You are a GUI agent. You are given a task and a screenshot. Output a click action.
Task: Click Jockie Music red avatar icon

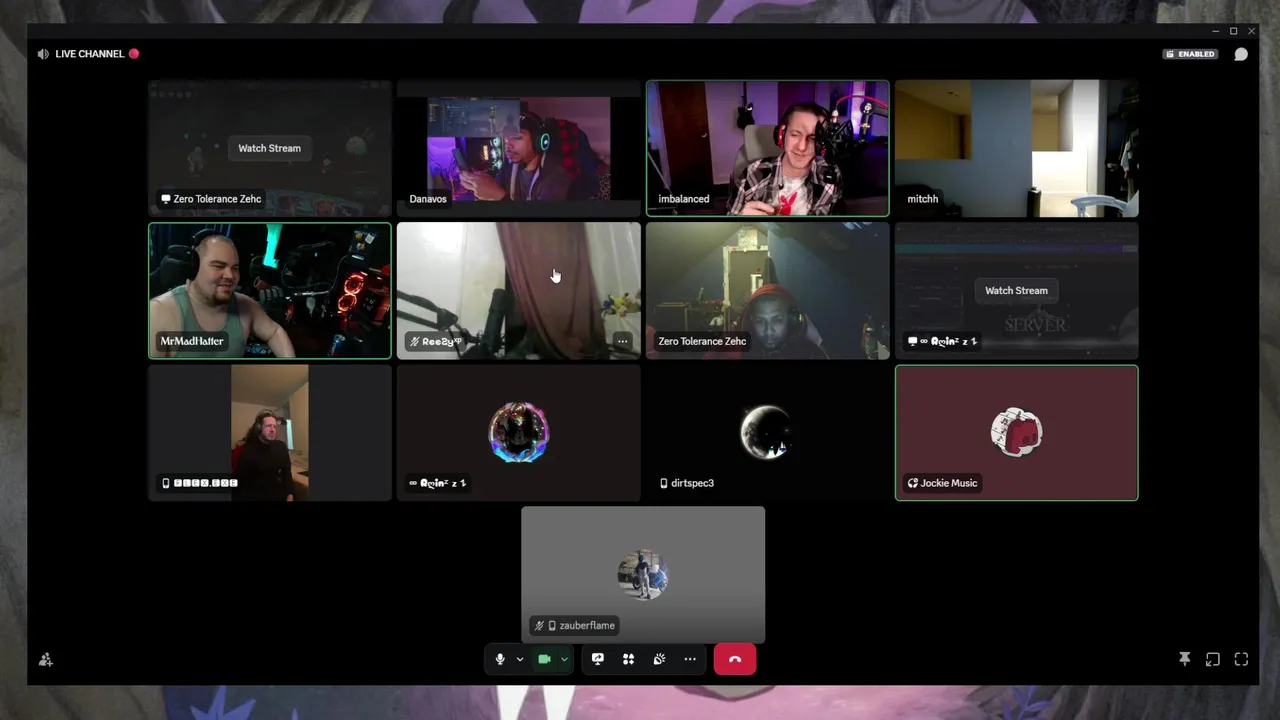click(x=1016, y=432)
